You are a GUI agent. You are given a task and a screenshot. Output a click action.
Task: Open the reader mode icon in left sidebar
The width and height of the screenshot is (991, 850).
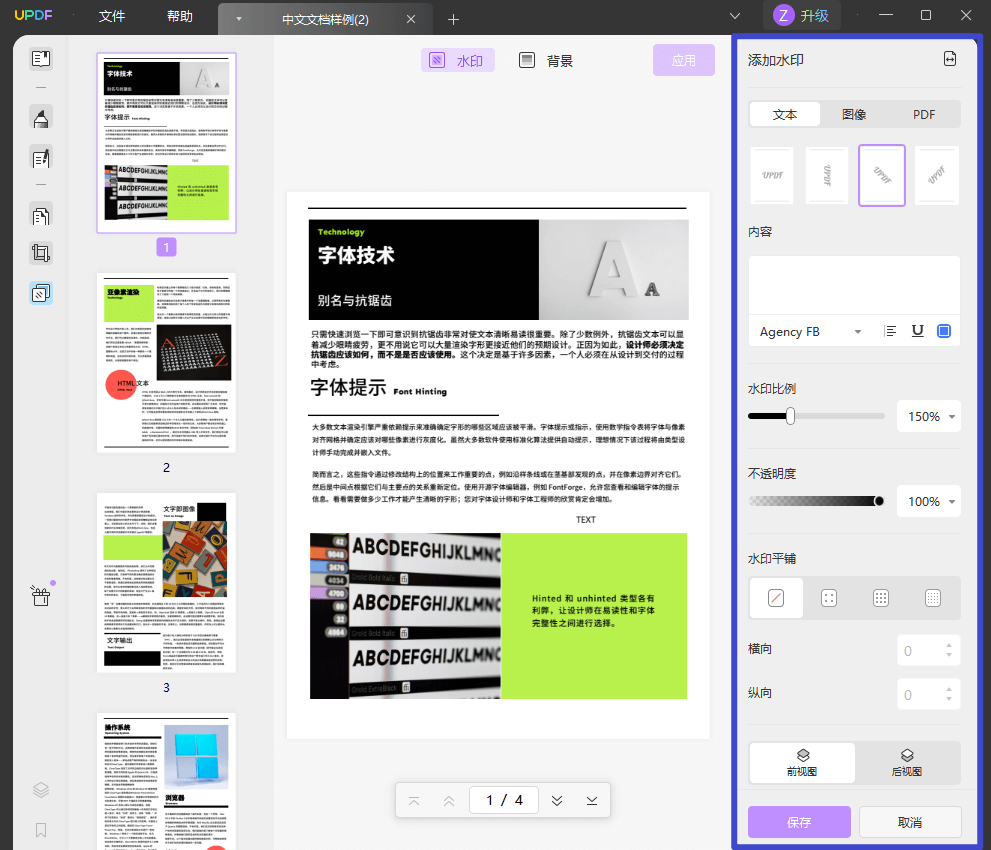pos(41,59)
